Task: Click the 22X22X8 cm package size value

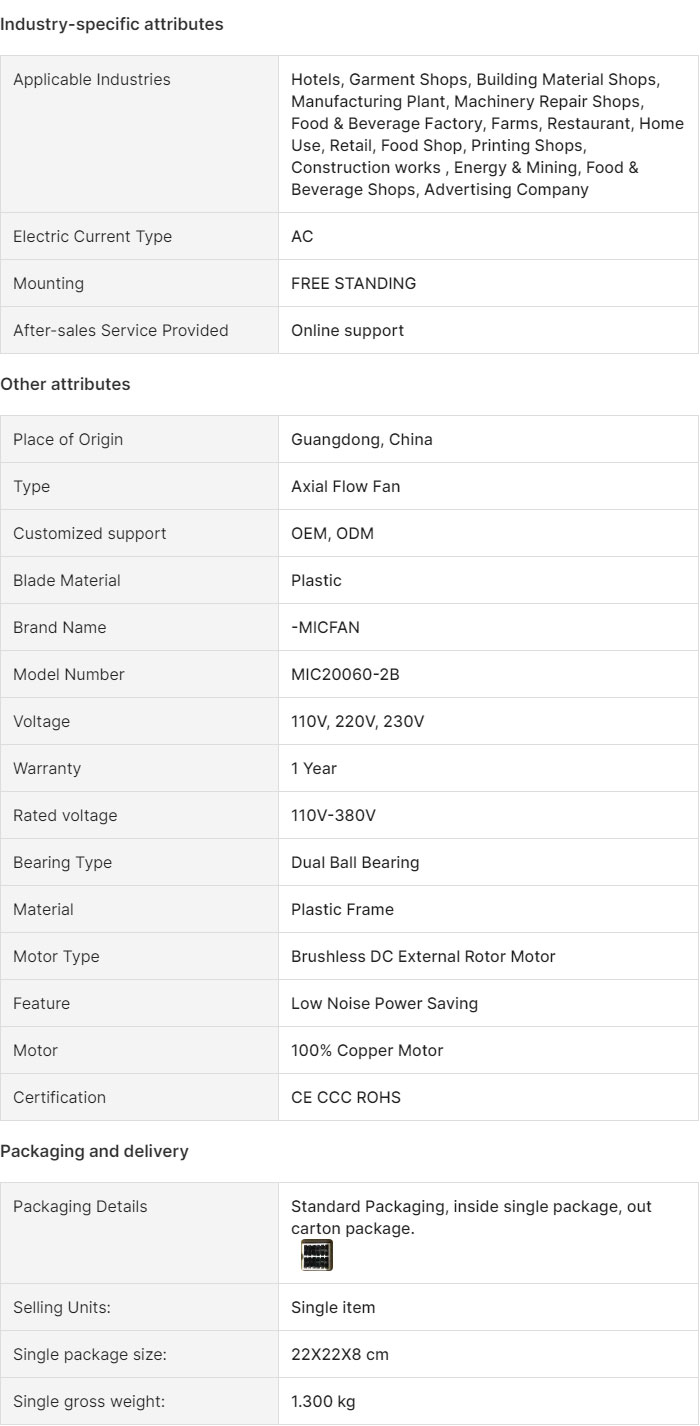Action: (340, 1356)
